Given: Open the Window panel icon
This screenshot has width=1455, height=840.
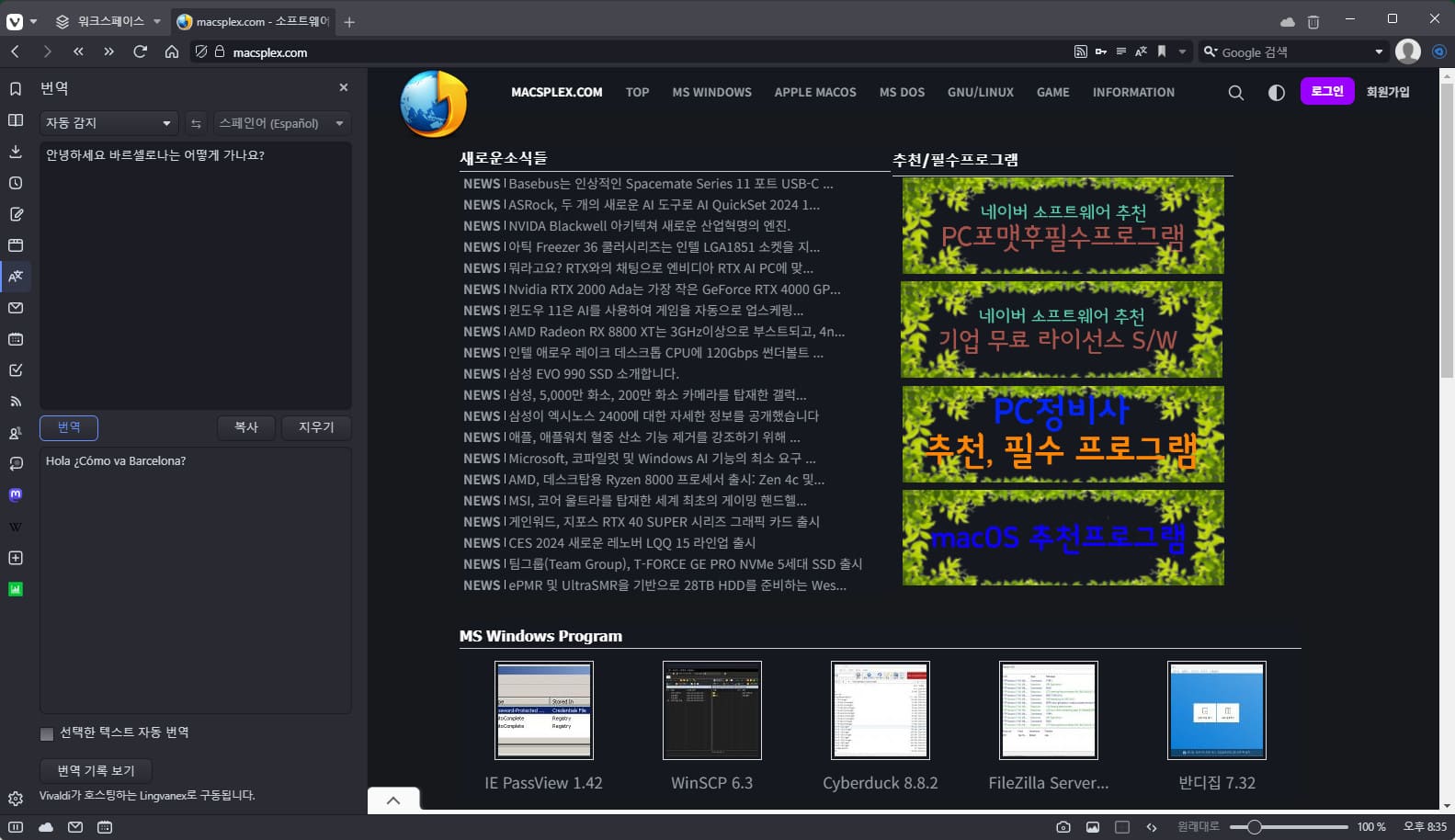Looking at the screenshot, I should coord(16,245).
